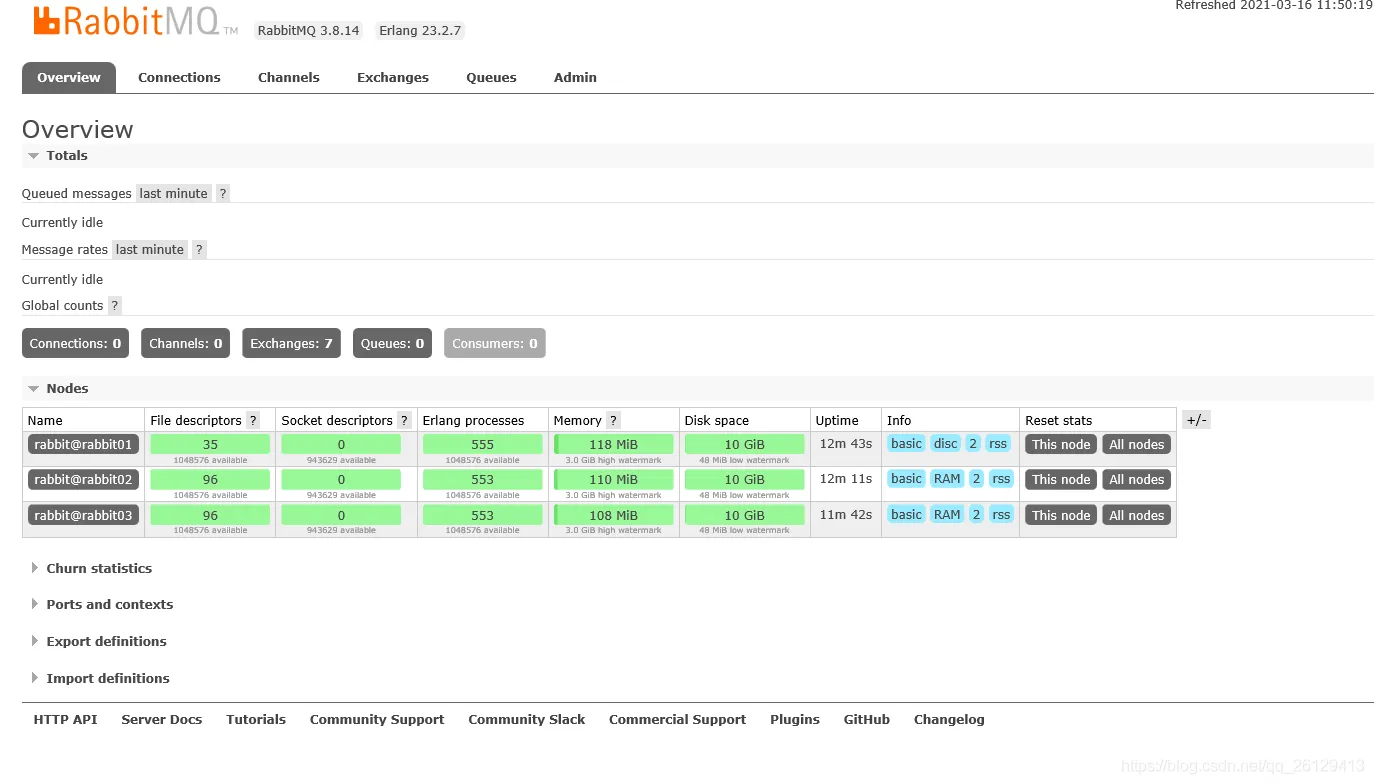
Task: Click rabbit02 disk space 10 GiB bar
Action: click(745, 479)
